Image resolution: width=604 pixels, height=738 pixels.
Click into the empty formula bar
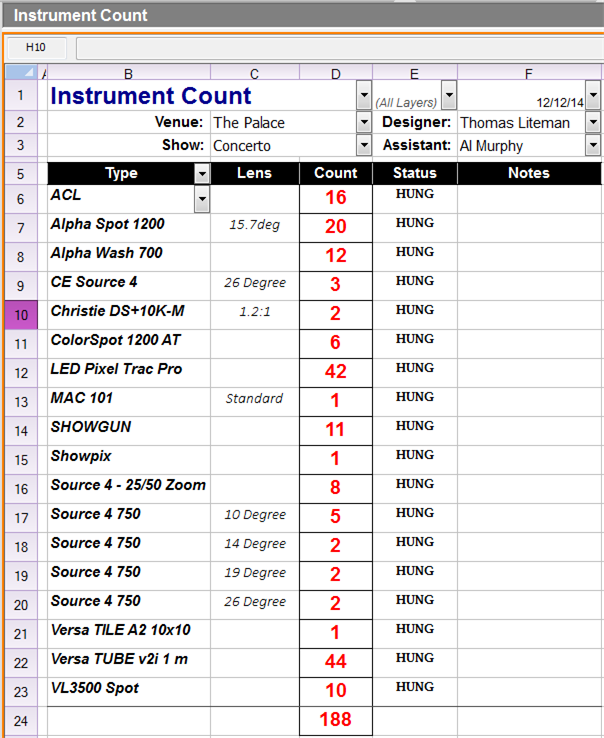pos(340,48)
